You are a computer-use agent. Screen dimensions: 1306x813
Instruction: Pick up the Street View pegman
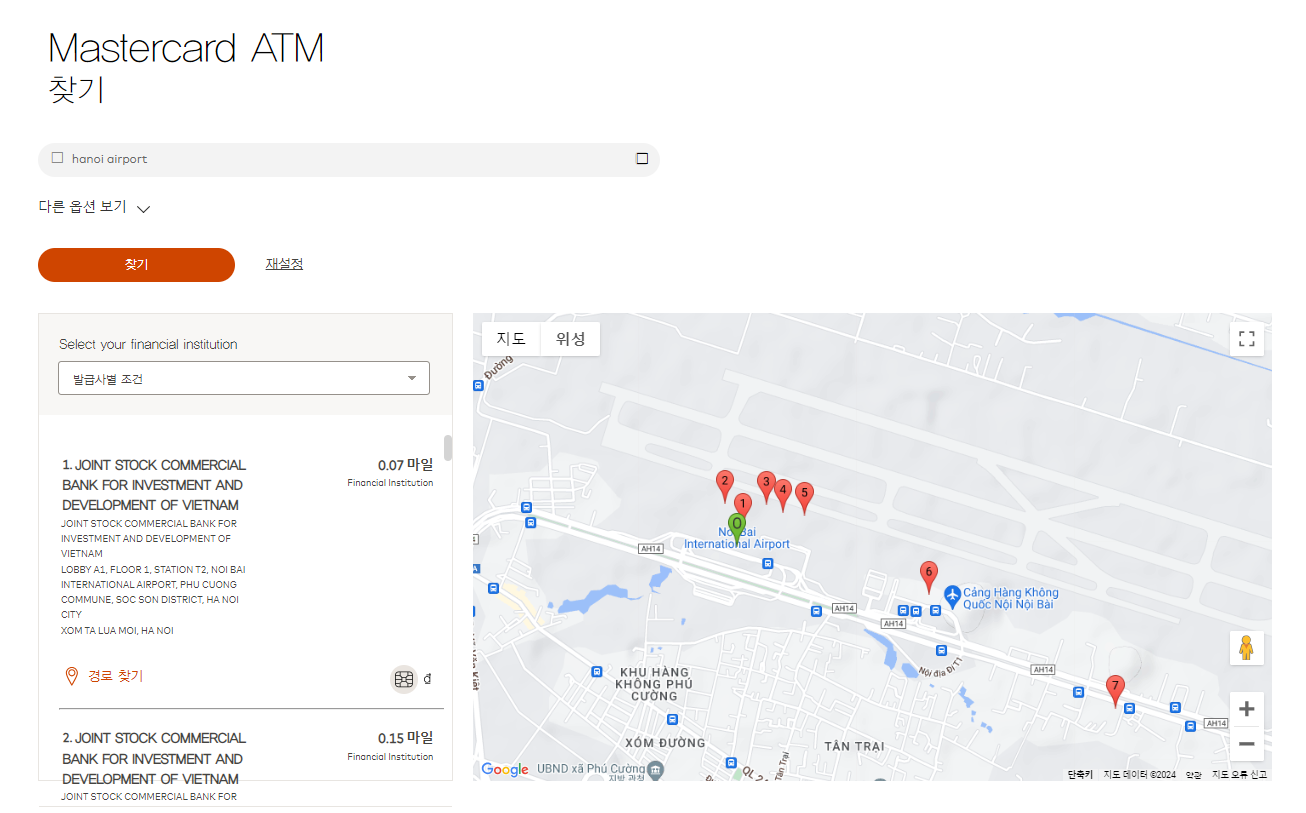pos(1246,648)
